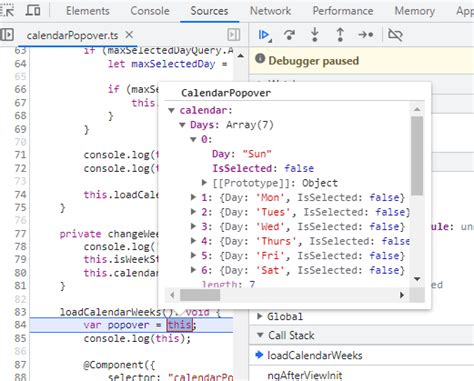Image resolution: width=474 pixels, height=381 pixels.
Task: Click line number 84 in gutter
Action: pos(20,325)
